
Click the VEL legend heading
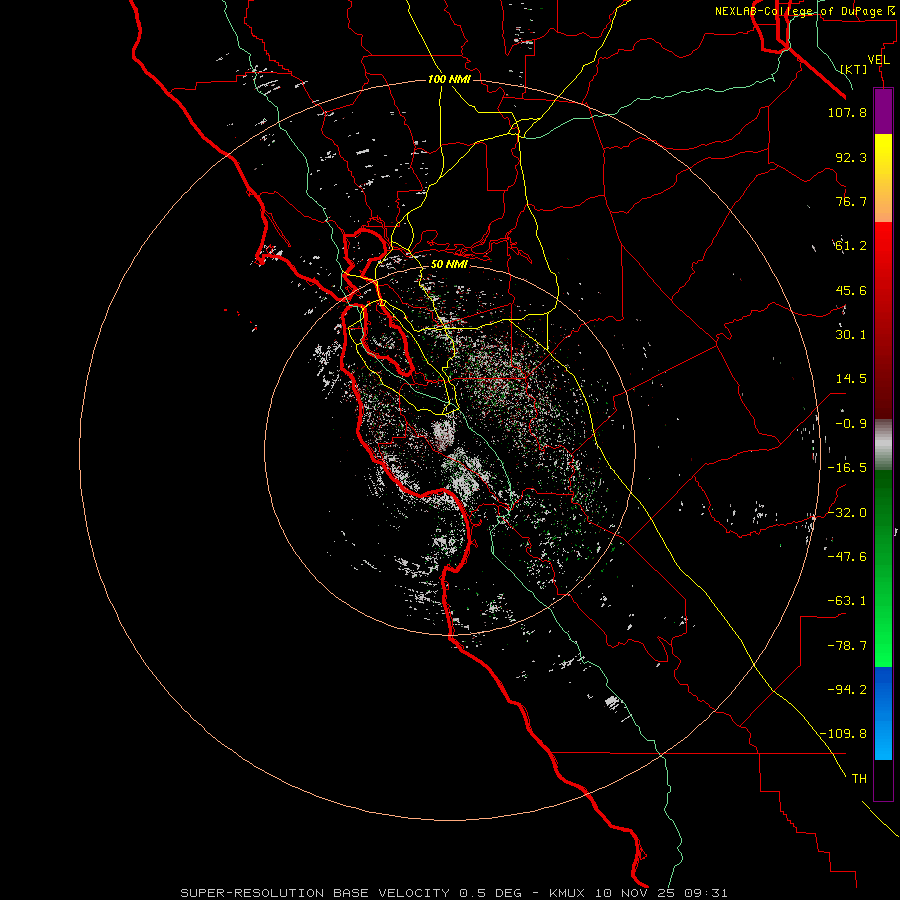879,60
